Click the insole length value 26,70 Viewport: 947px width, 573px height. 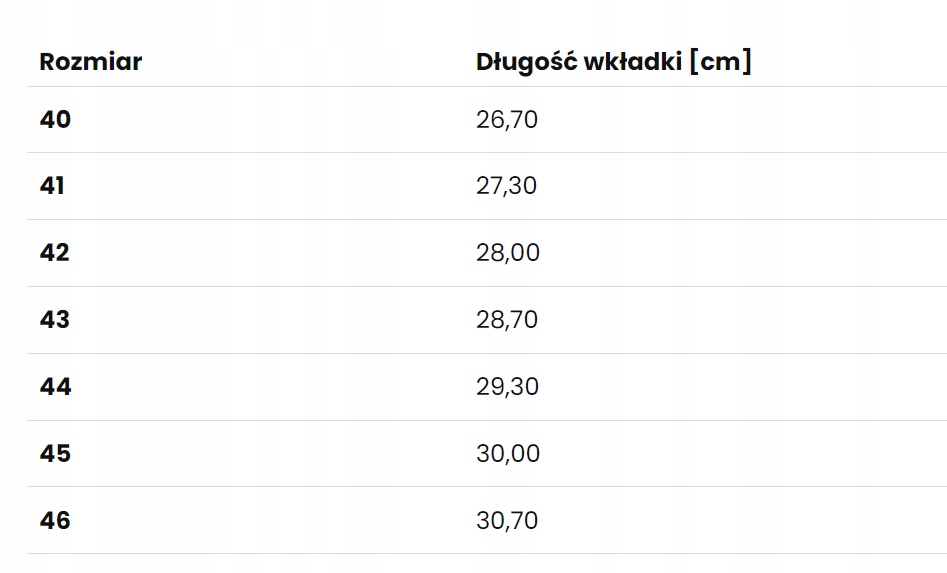click(x=507, y=120)
